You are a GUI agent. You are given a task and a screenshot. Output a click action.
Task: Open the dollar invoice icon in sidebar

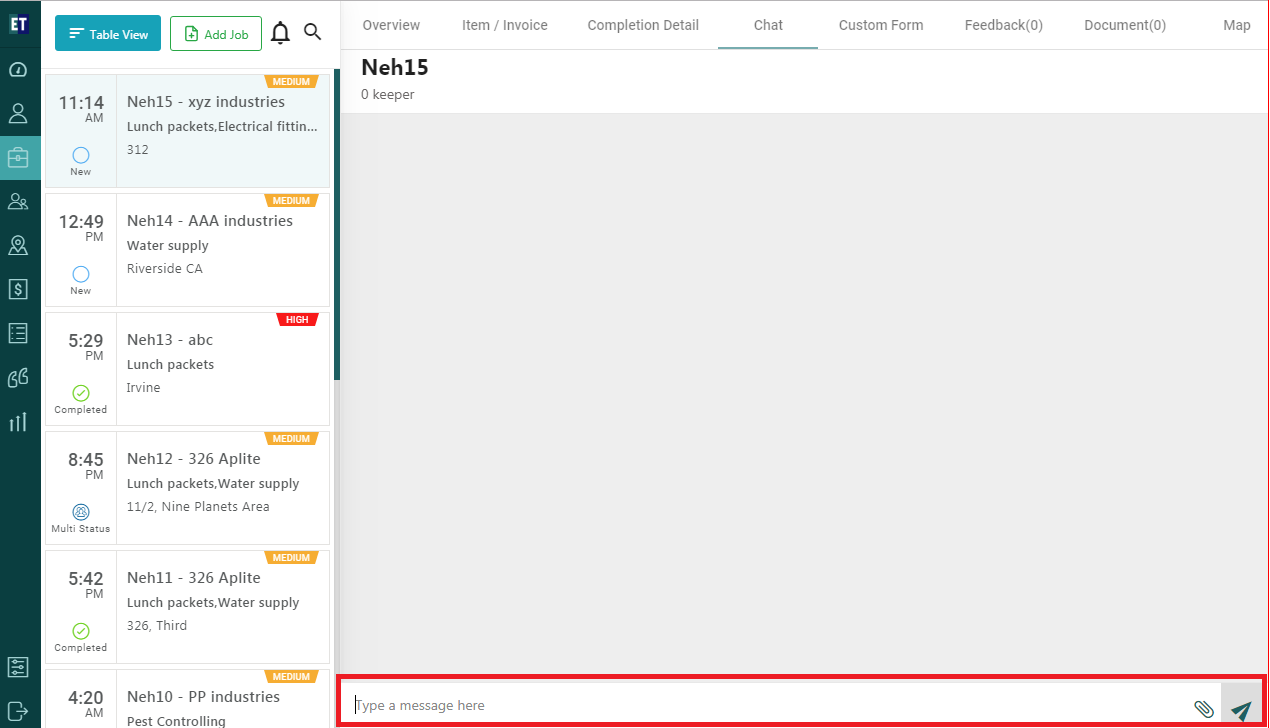click(18, 290)
